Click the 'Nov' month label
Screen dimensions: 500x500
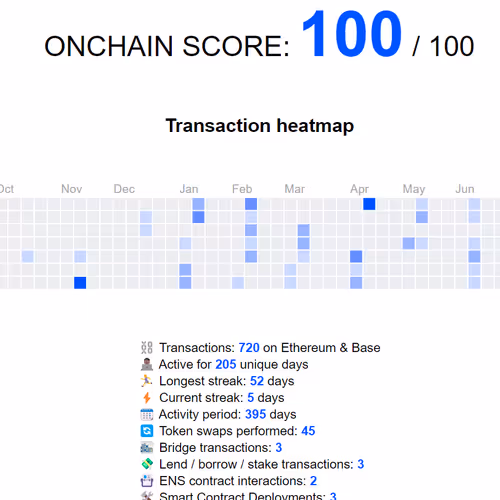pyautogui.click(x=72, y=189)
